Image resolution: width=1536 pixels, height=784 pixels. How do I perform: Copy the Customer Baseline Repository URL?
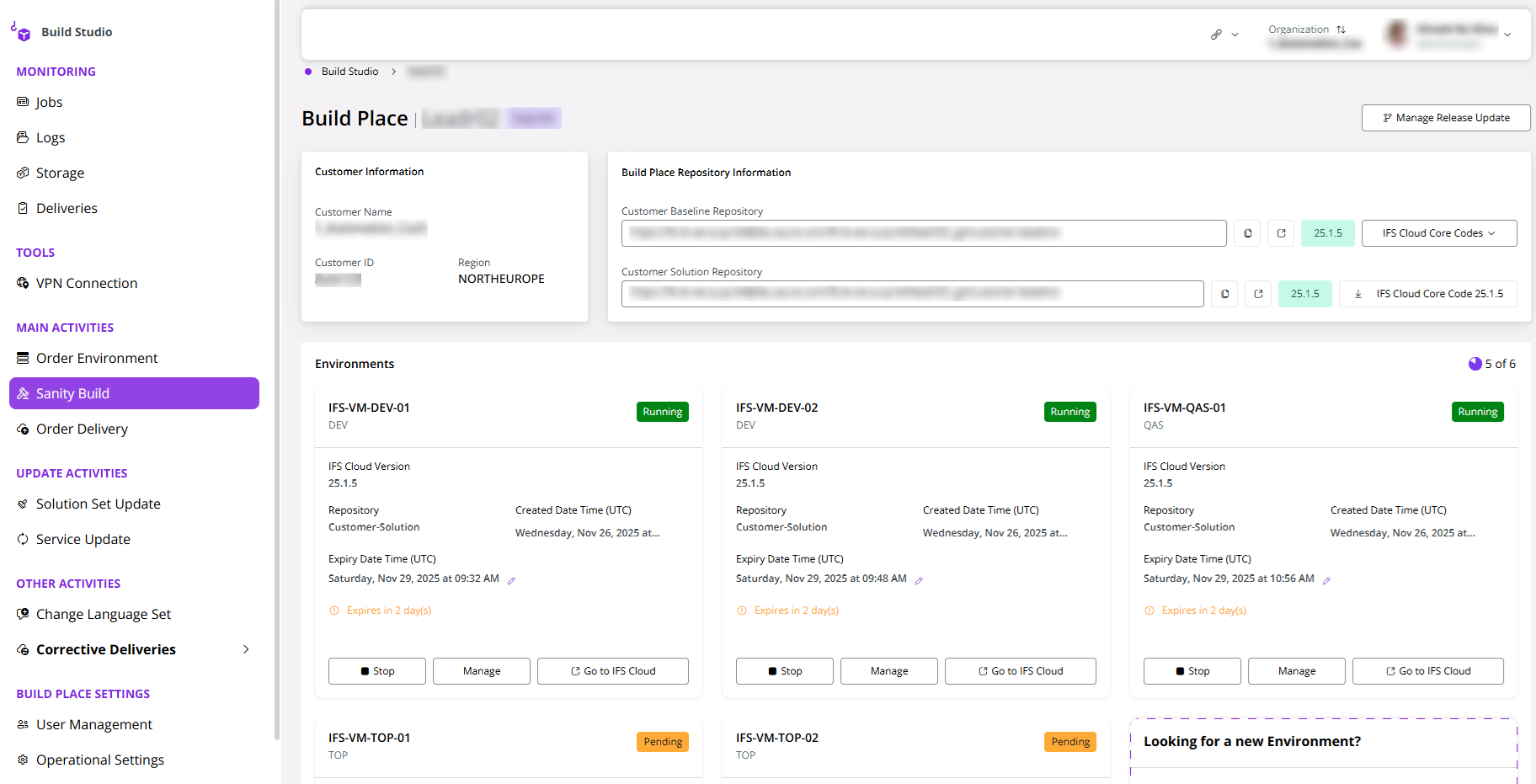click(x=1247, y=233)
